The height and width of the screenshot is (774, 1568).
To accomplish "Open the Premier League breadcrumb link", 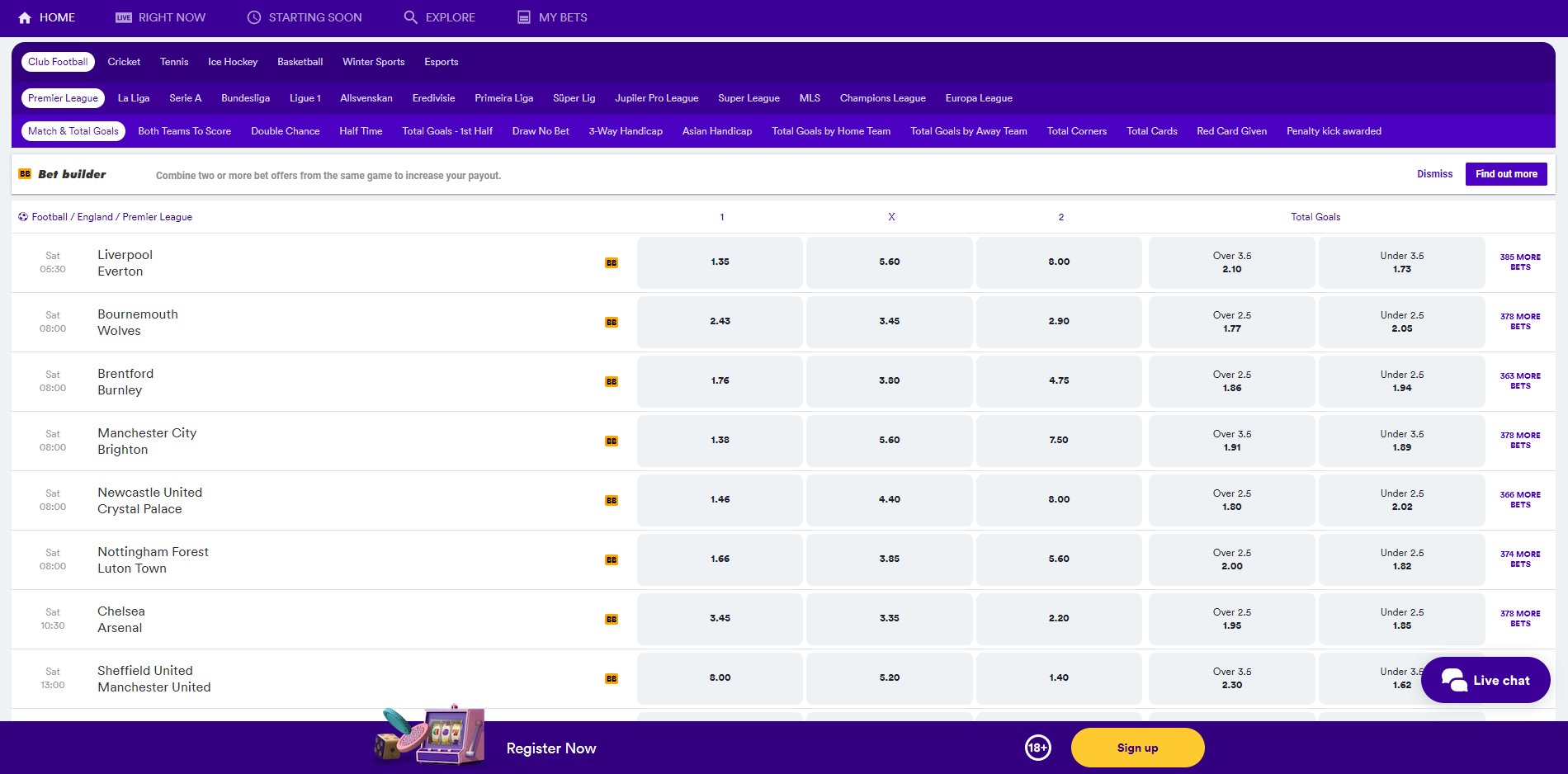I will (x=158, y=217).
